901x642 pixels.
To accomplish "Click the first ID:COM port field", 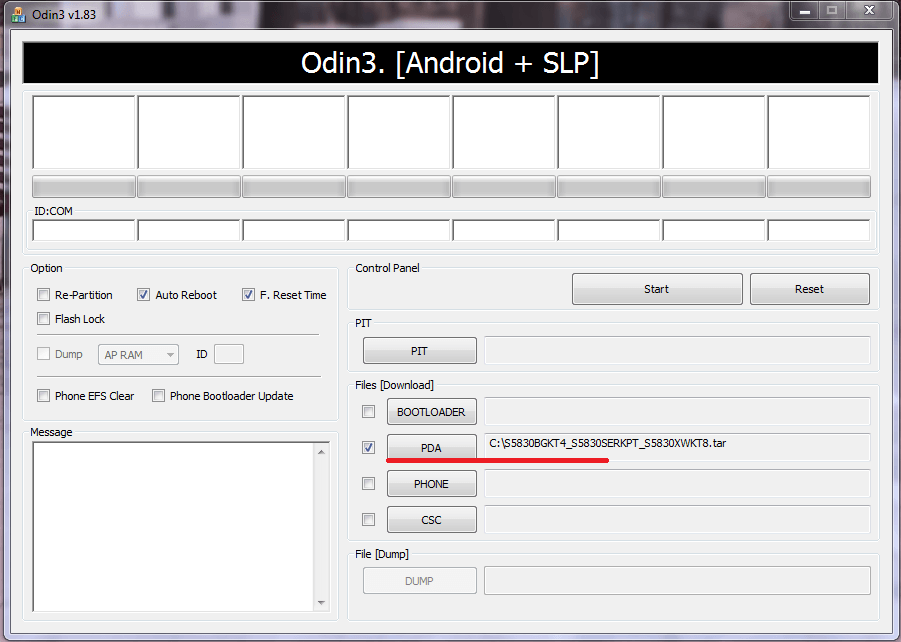I will point(84,230).
